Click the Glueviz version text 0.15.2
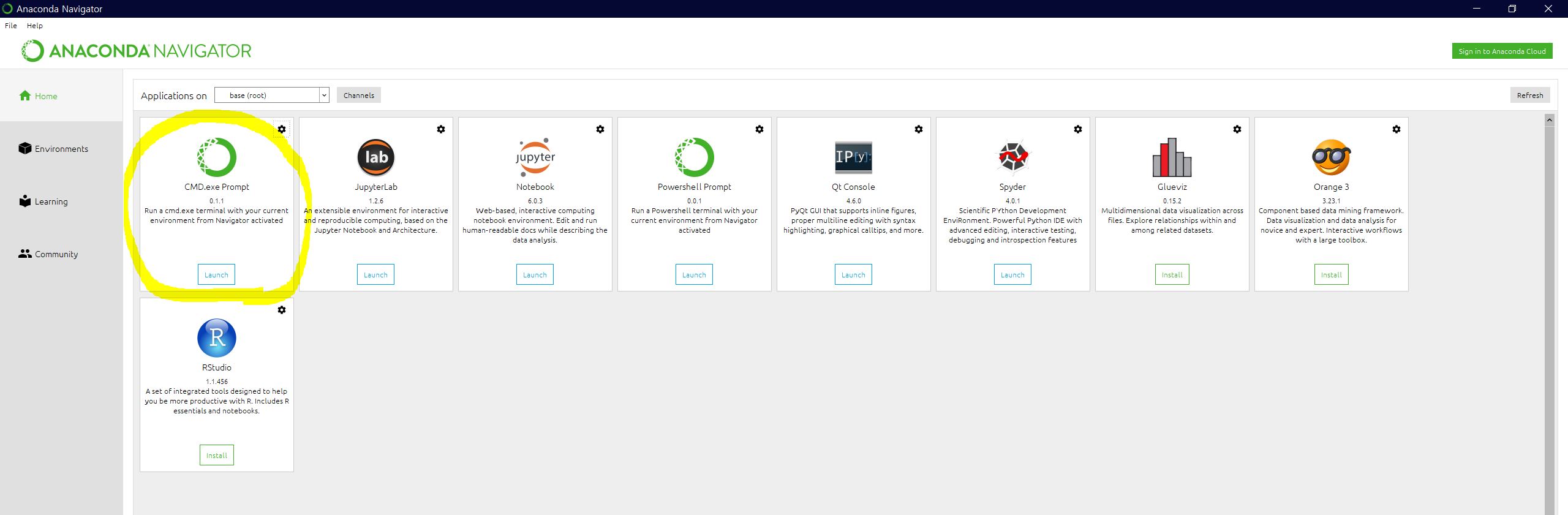This screenshot has height=515, width=1568. tap(1172, 201)
